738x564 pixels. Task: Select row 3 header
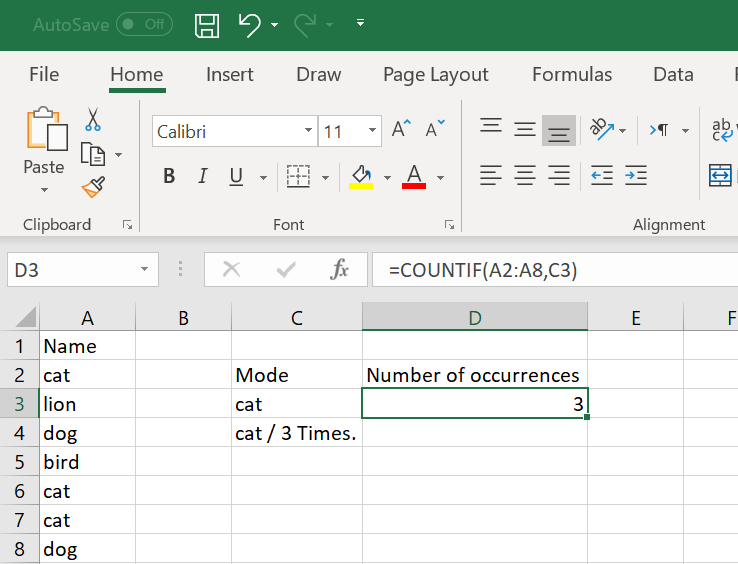pyautogui.click(x=19, y=404)
